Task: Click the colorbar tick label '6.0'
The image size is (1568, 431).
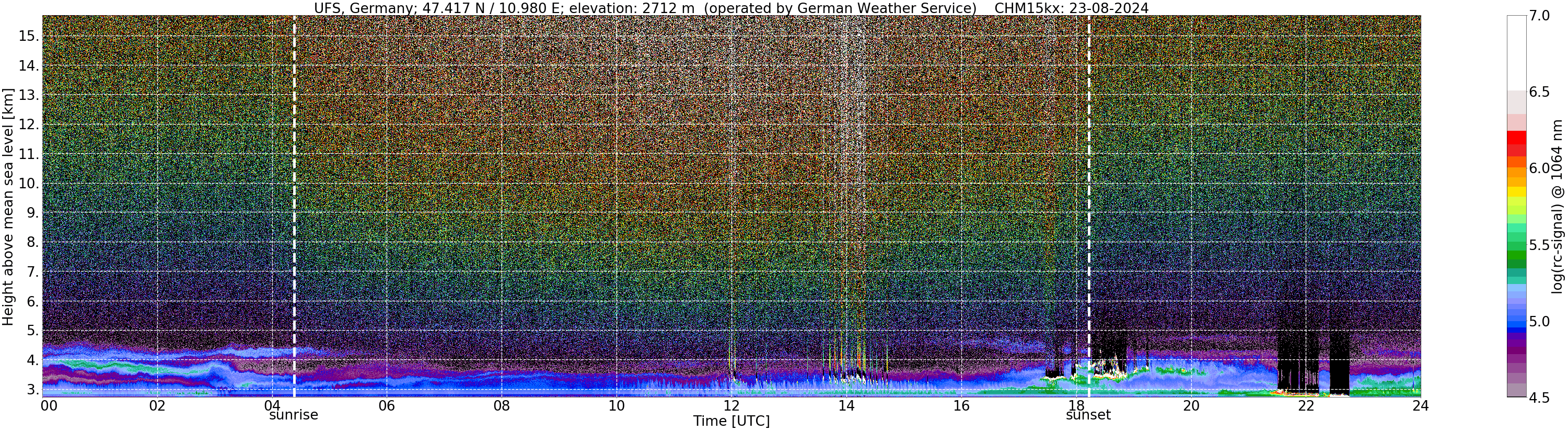Action: [1539, 168]
